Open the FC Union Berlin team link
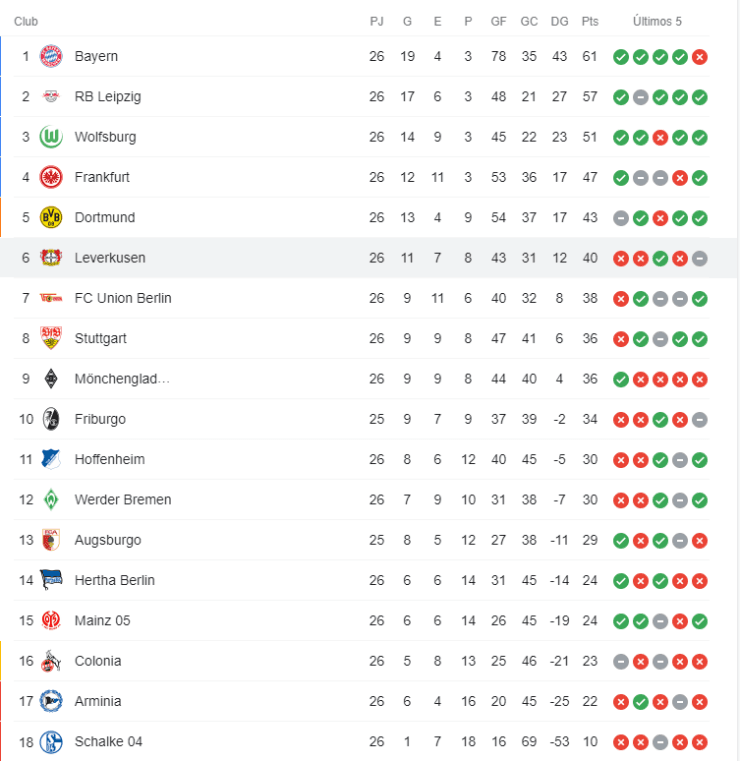This screenshot has height=761, width=740. 123,298
